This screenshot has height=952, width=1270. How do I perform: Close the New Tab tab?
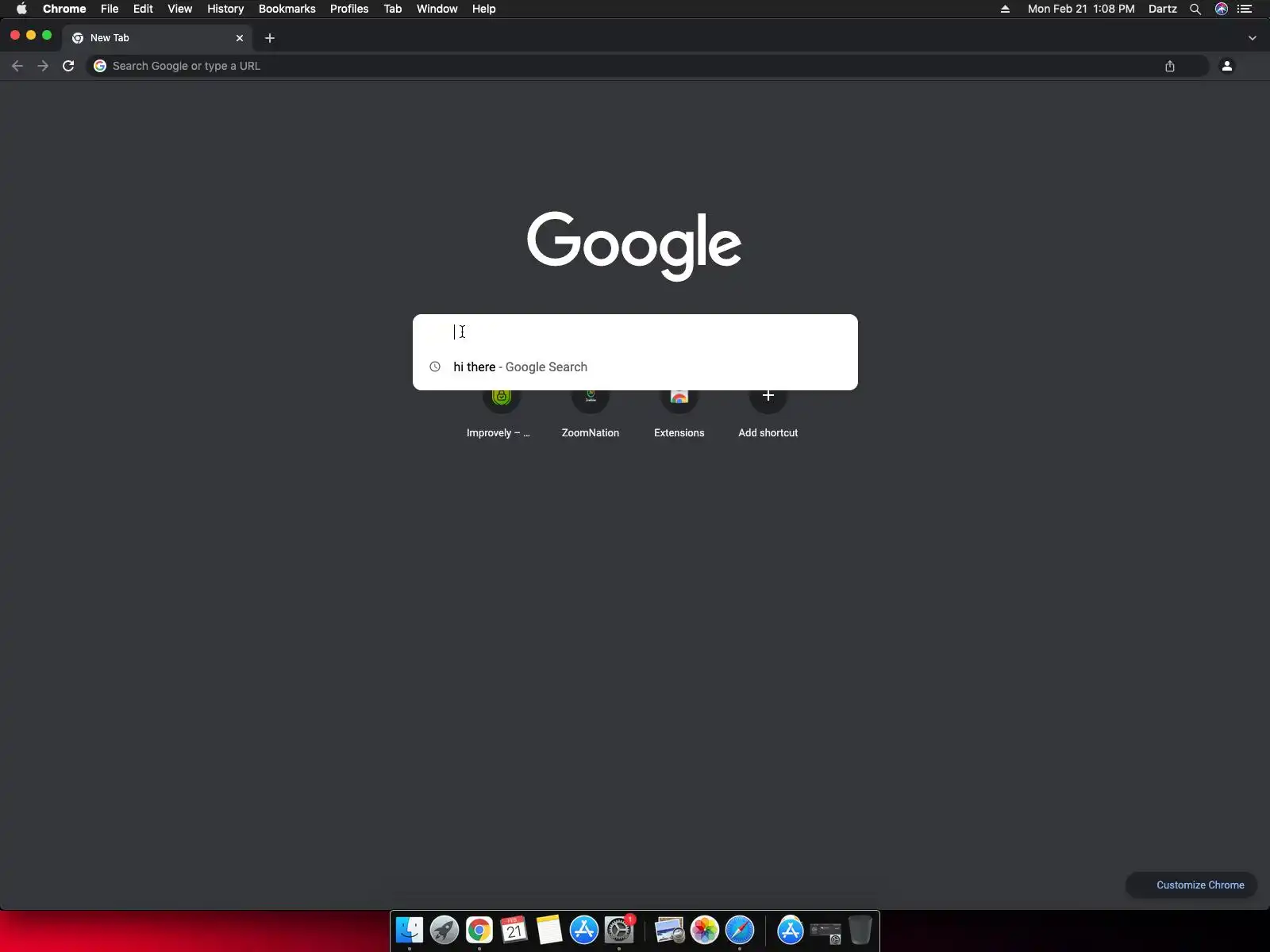(x=240, y=38)
